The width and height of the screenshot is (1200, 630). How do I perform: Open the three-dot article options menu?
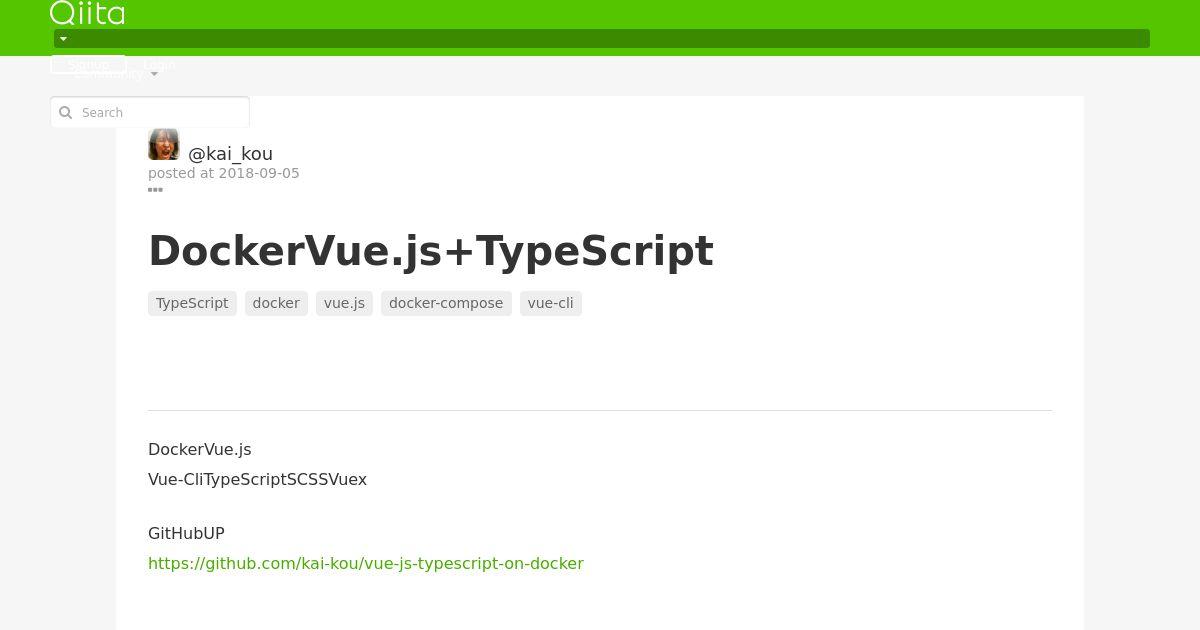[x=155, y=189]
